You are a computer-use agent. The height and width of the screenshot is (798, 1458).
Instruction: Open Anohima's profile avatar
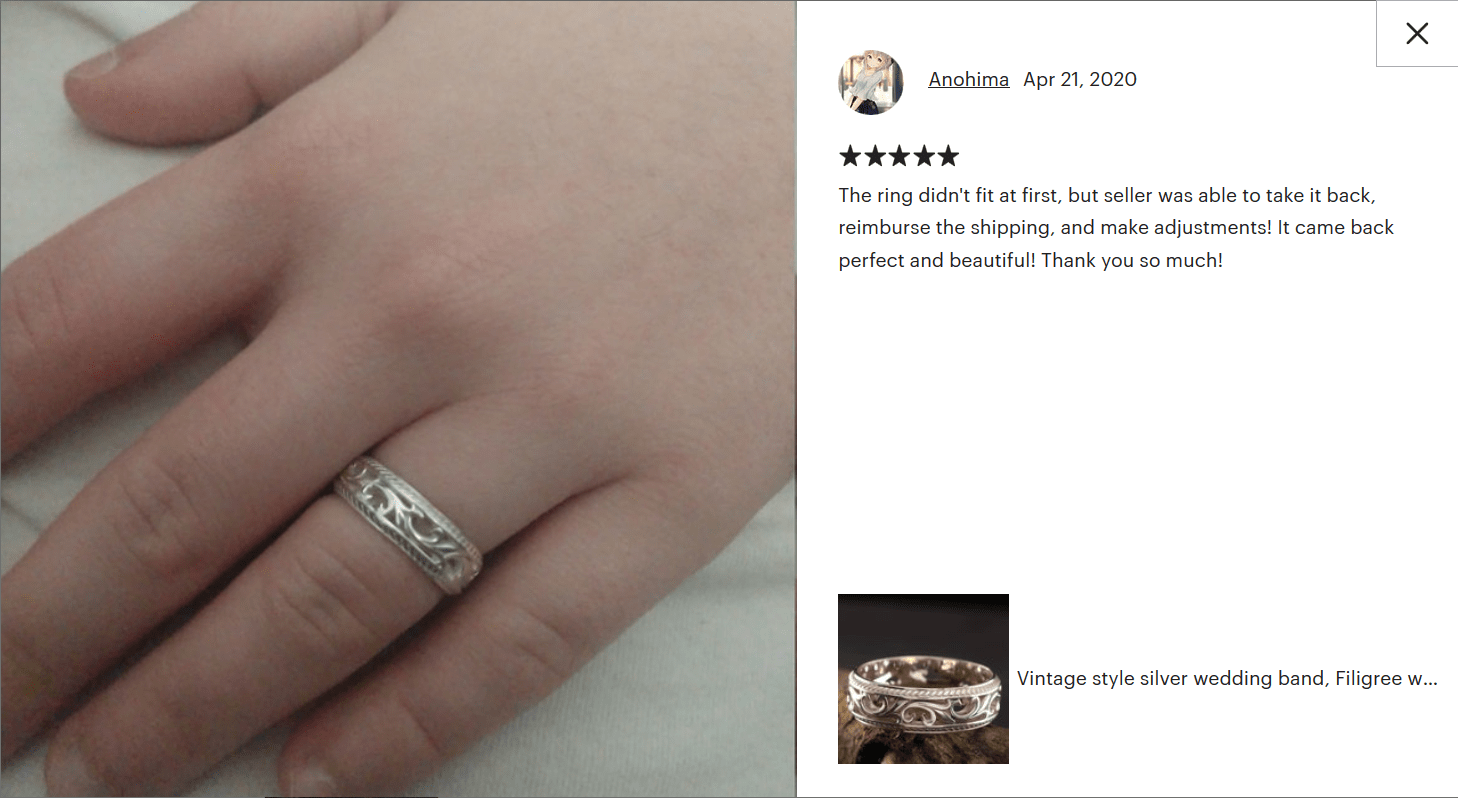(x=871, y=82)
